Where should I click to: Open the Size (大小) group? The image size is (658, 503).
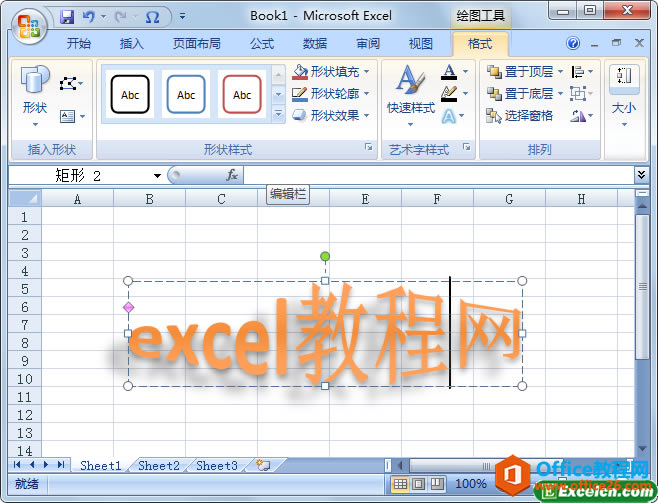[x=624, y=96]
